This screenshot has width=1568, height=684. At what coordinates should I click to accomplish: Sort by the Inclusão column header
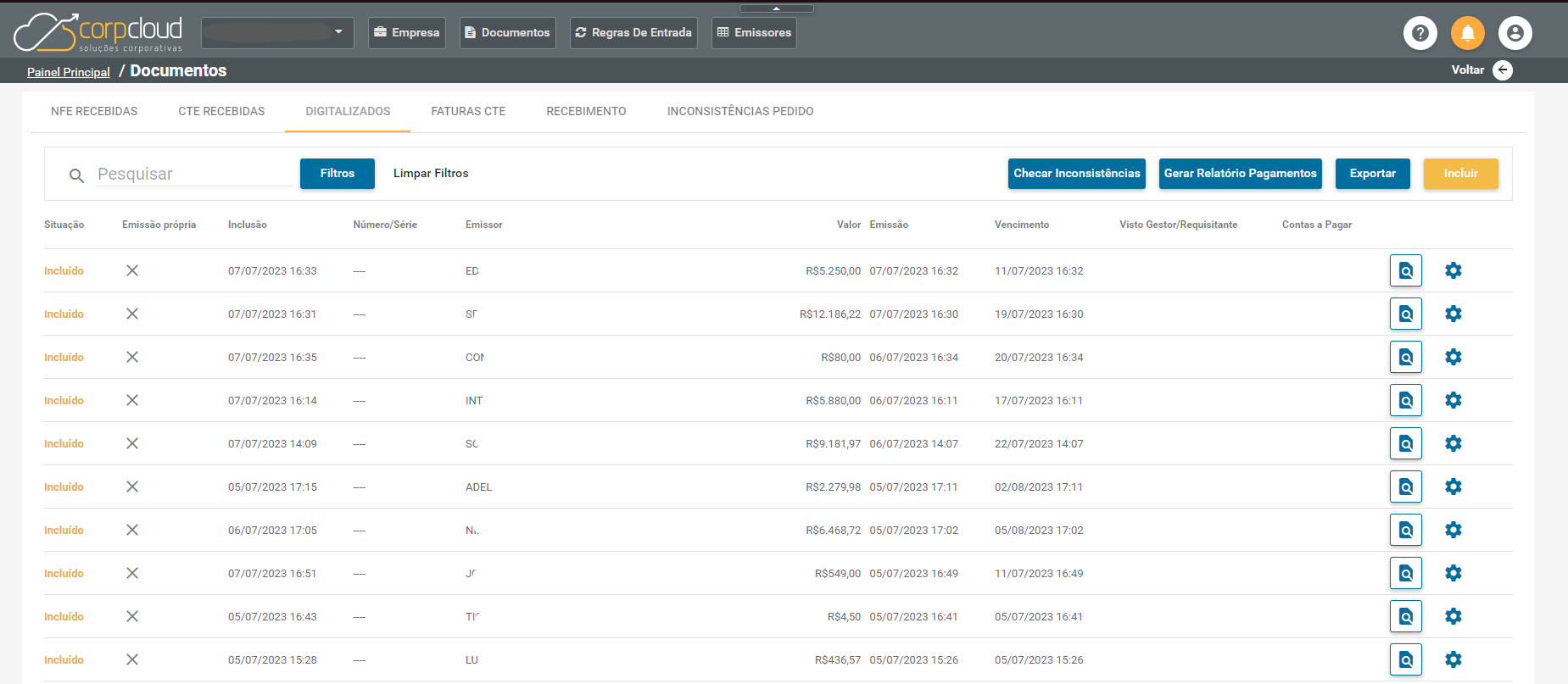pos(248,225)
